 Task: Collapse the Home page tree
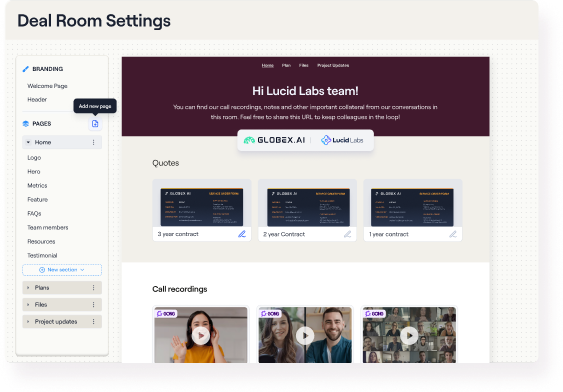28,142
